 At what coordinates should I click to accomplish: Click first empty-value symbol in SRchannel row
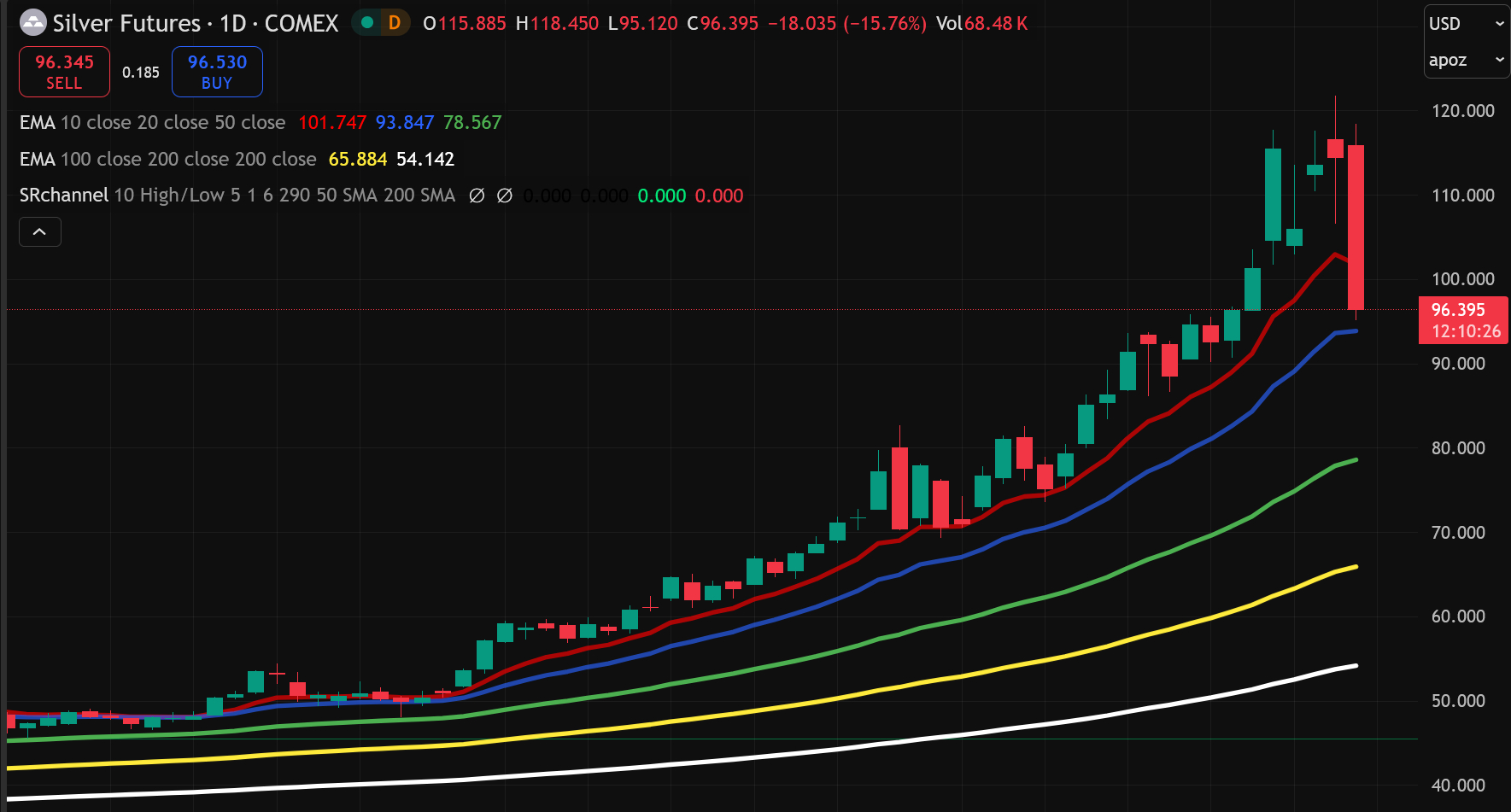pyautogui.click(x=477, y=196)
